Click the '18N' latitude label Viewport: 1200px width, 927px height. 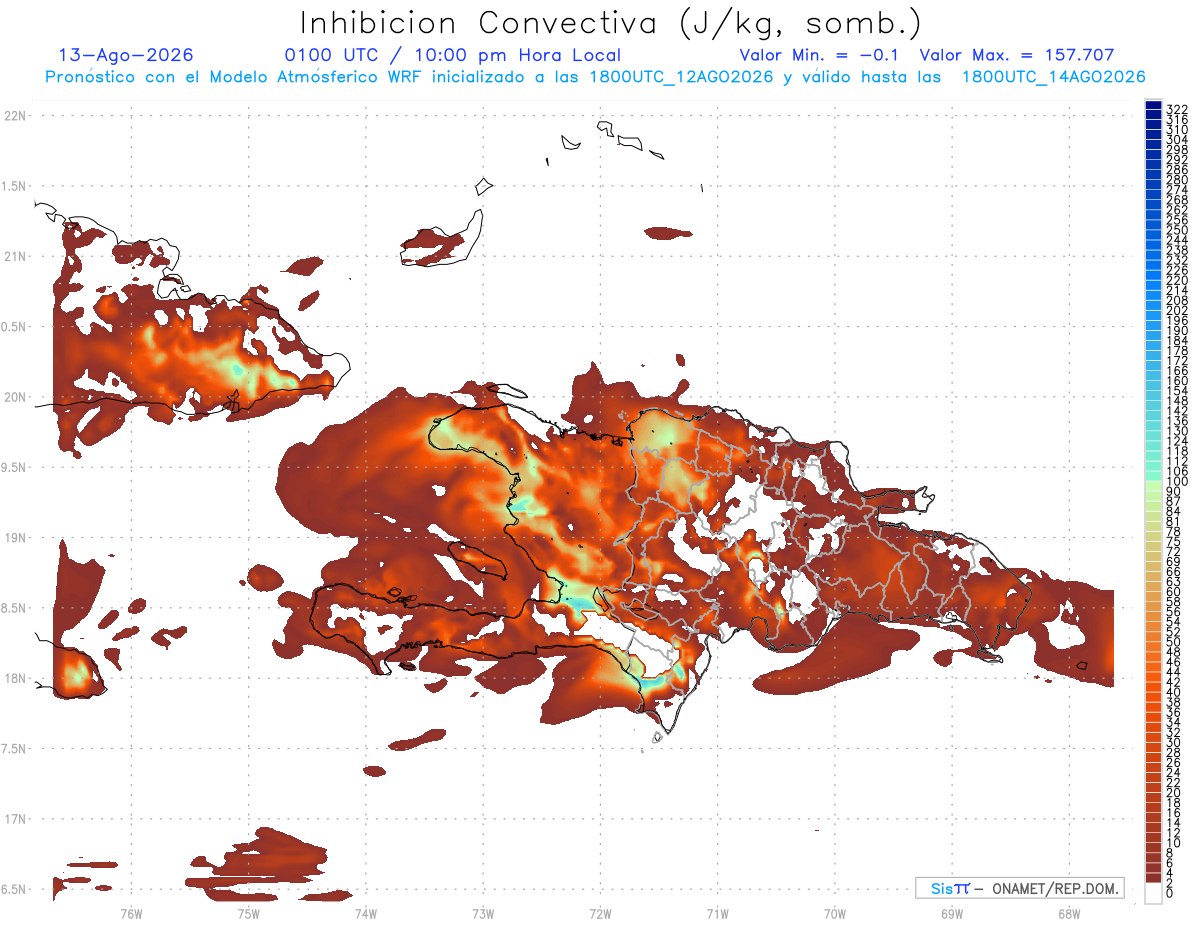(15, 678)
